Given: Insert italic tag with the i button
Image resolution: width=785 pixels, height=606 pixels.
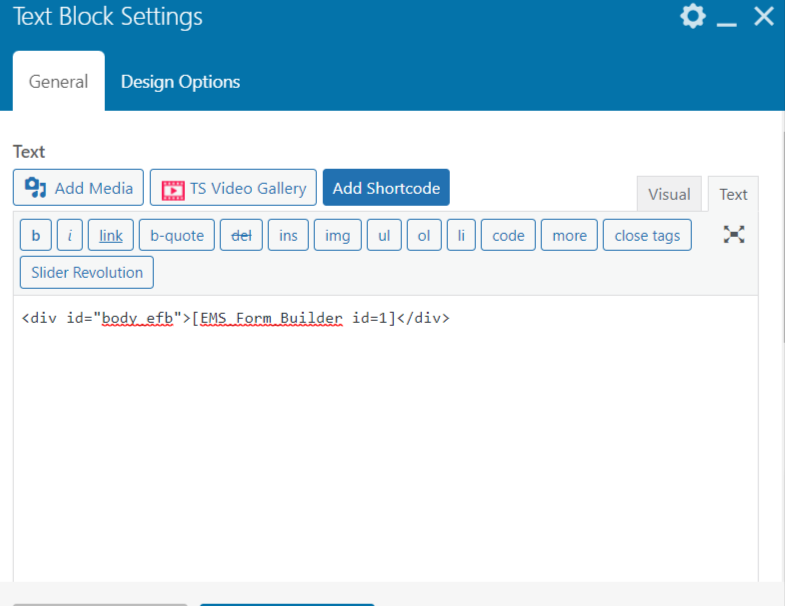Looking at the screenshot, I should click(70, 235).
